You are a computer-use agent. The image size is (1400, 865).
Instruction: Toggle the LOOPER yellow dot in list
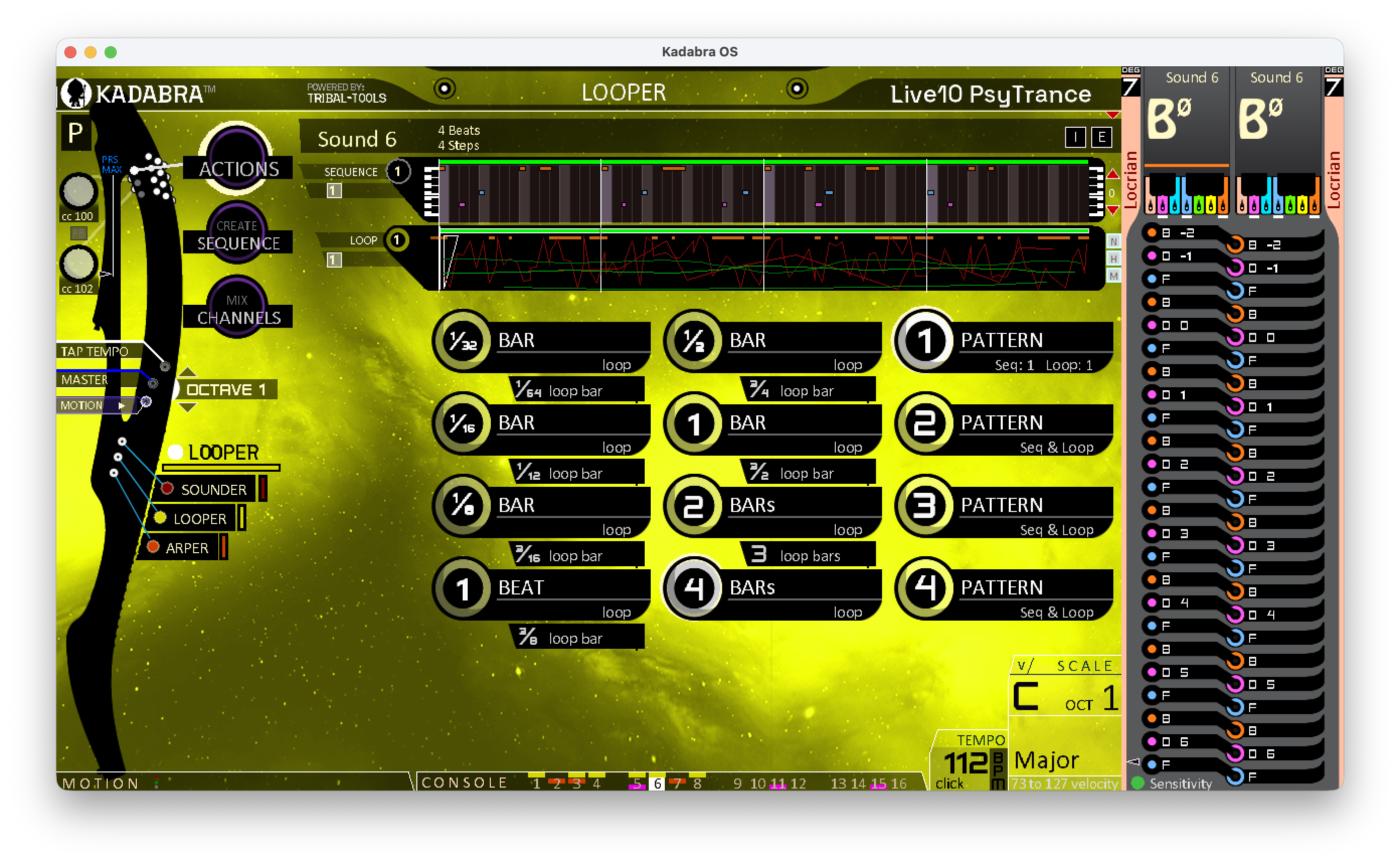coord(159,517)
